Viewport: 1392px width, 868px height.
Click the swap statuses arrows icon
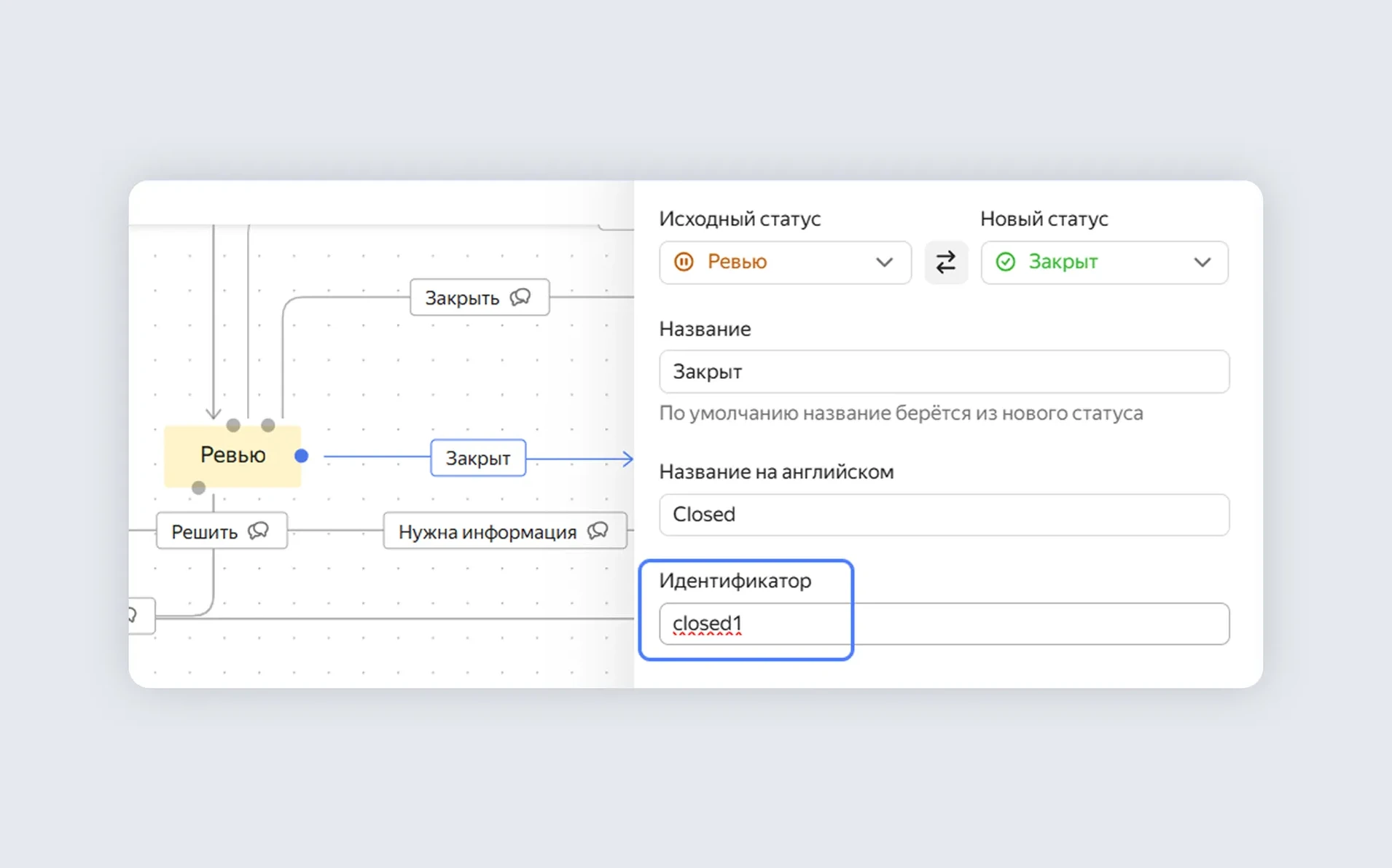click(945, 262)
